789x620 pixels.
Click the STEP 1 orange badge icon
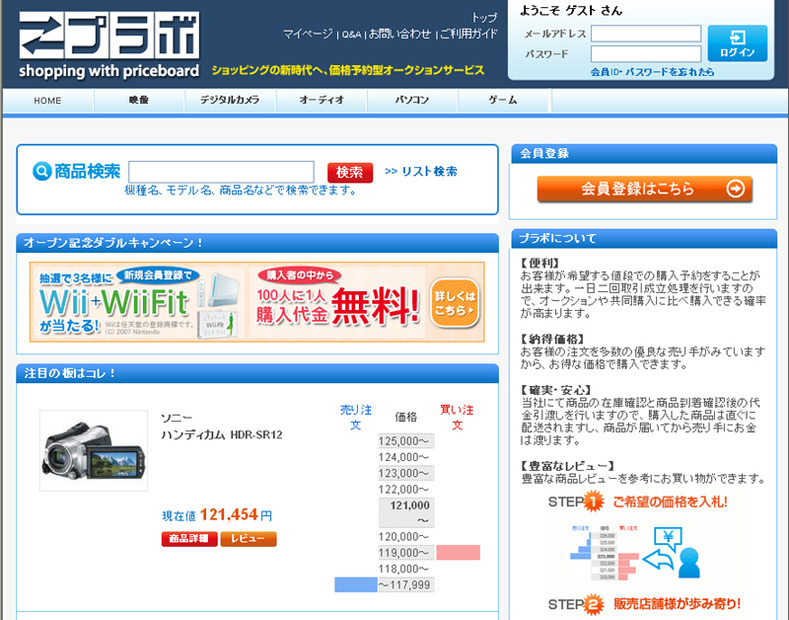click(x=594, y=501)
